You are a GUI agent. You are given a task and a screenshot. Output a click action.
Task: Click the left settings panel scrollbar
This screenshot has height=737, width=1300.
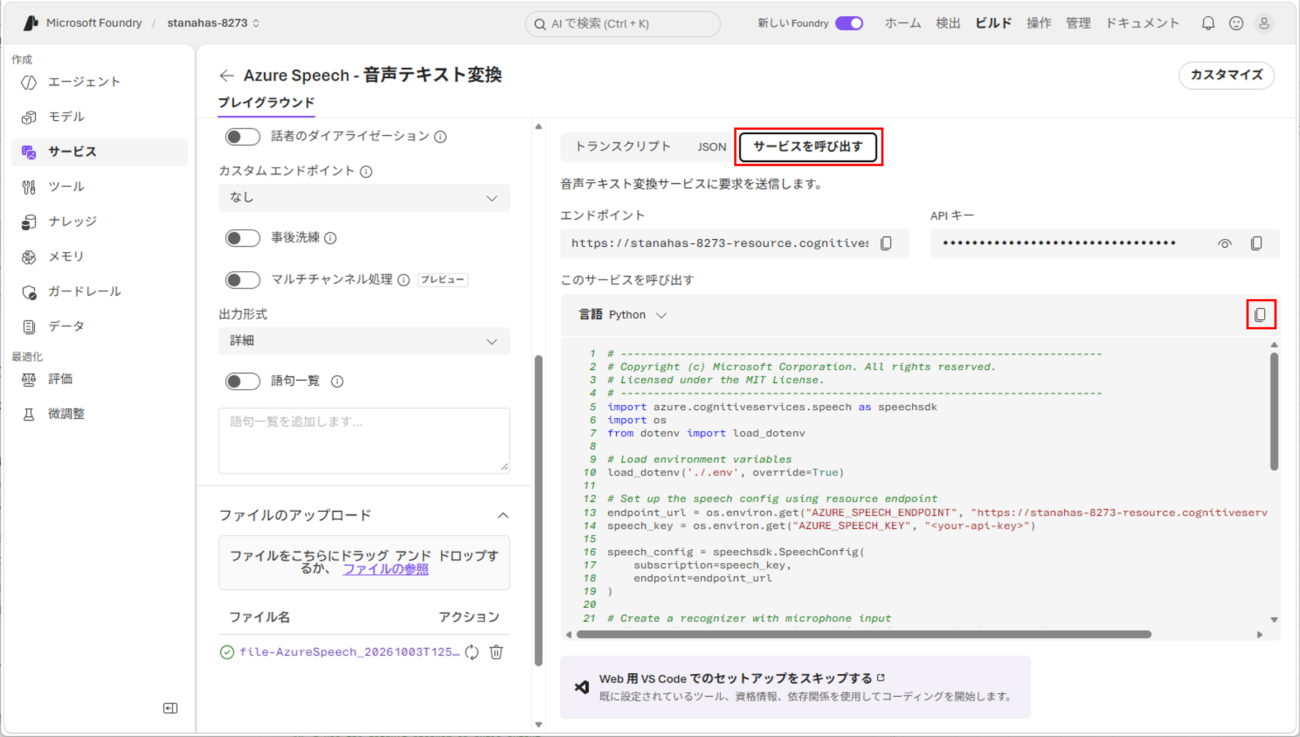539,510
